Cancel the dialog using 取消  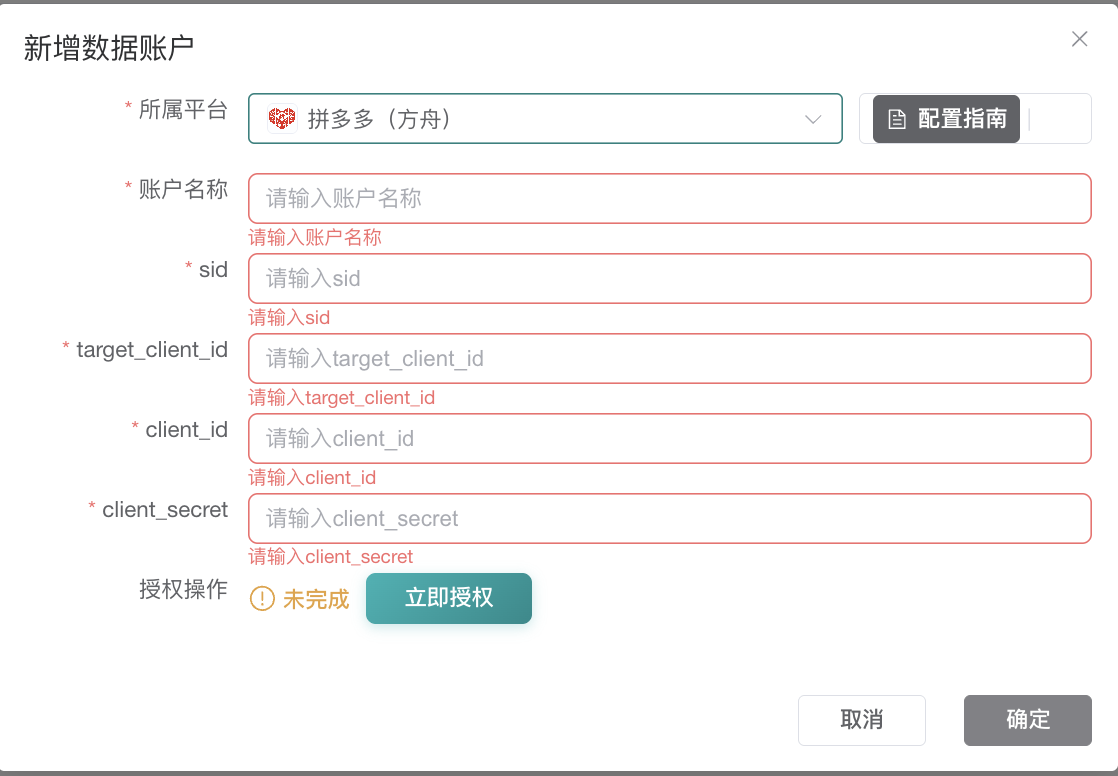(861, 720)
